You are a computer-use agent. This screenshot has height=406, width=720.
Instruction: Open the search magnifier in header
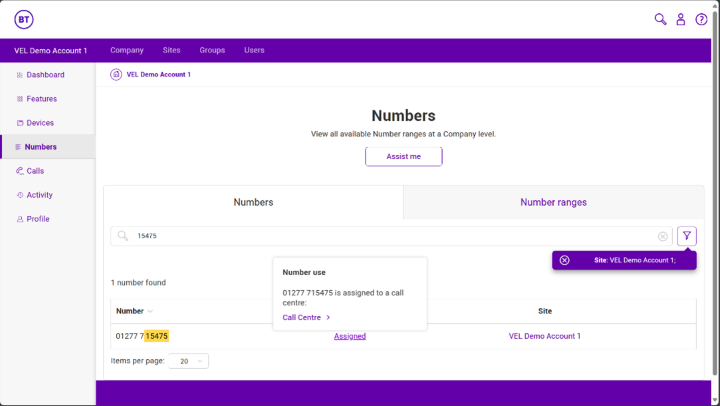coord(660,19)
